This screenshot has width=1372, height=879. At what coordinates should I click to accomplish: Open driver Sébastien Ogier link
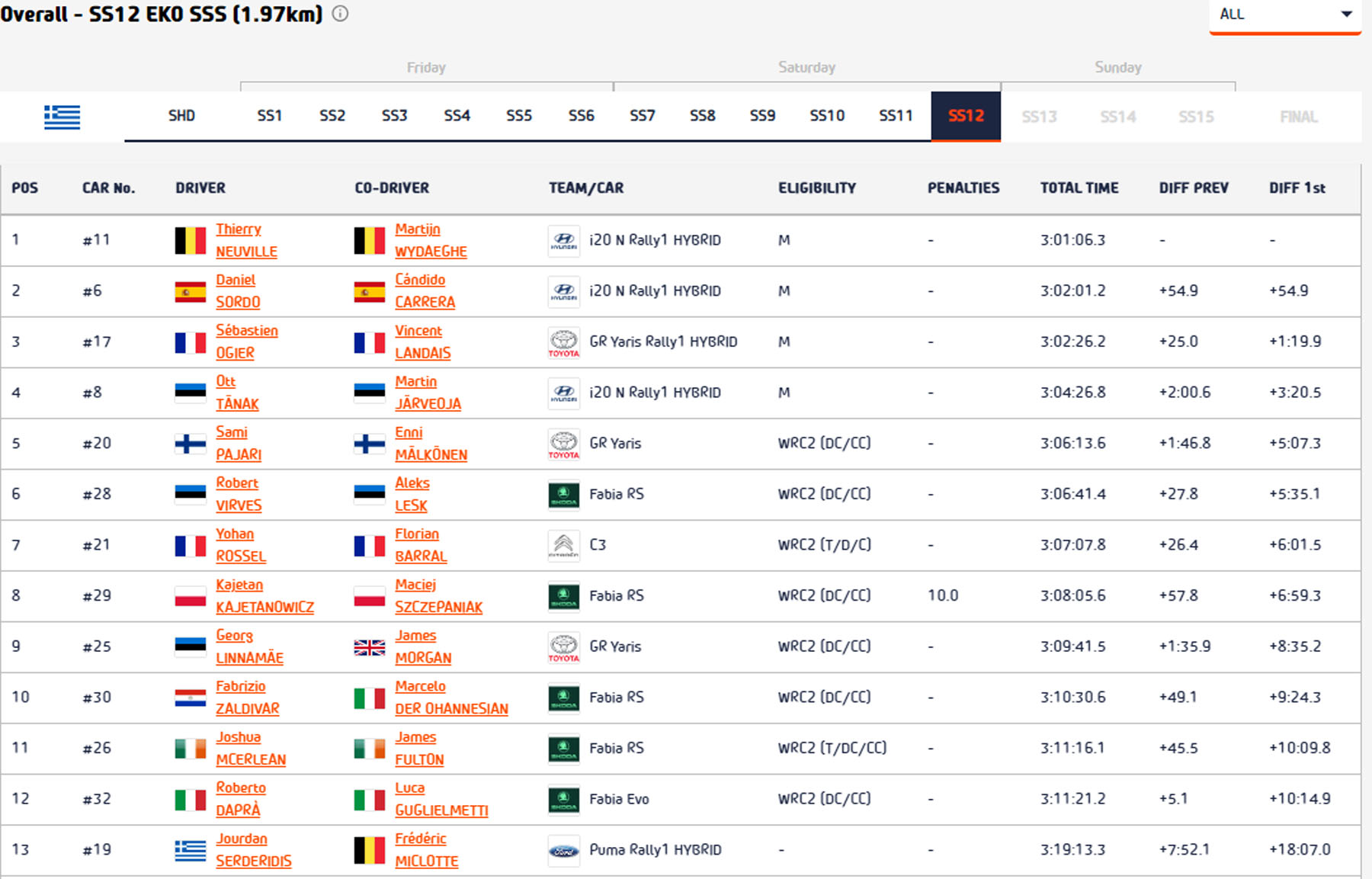click(x=247, y=342)
